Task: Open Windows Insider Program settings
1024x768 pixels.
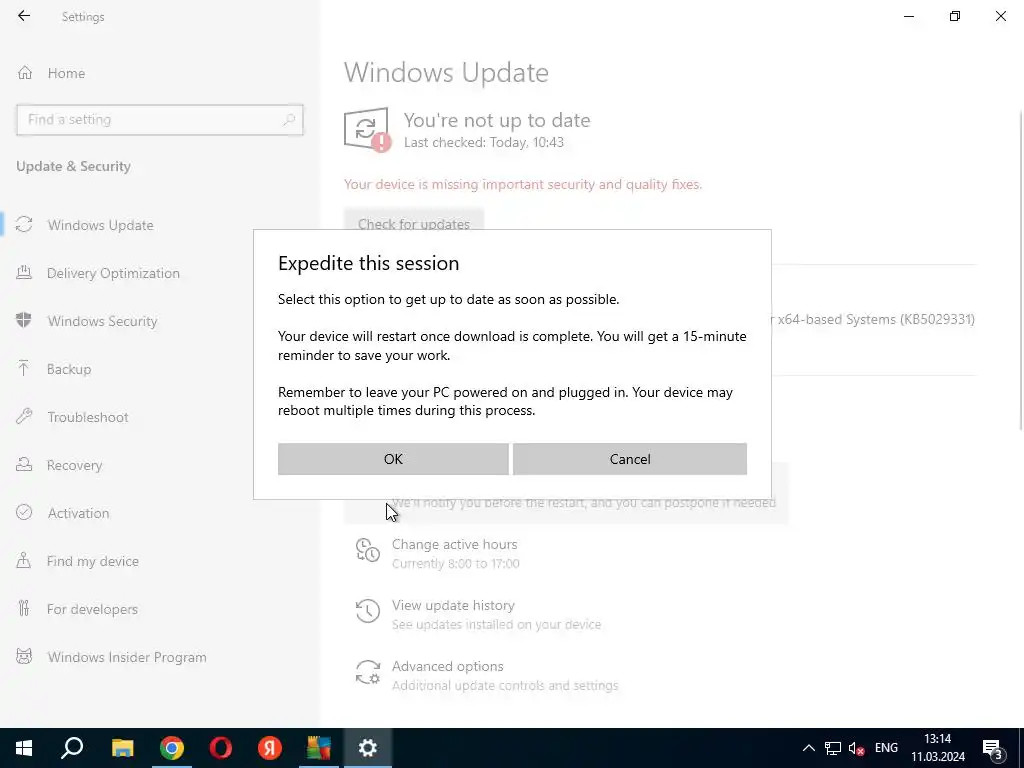Action: pyautogui.click(x=127, y=657)
